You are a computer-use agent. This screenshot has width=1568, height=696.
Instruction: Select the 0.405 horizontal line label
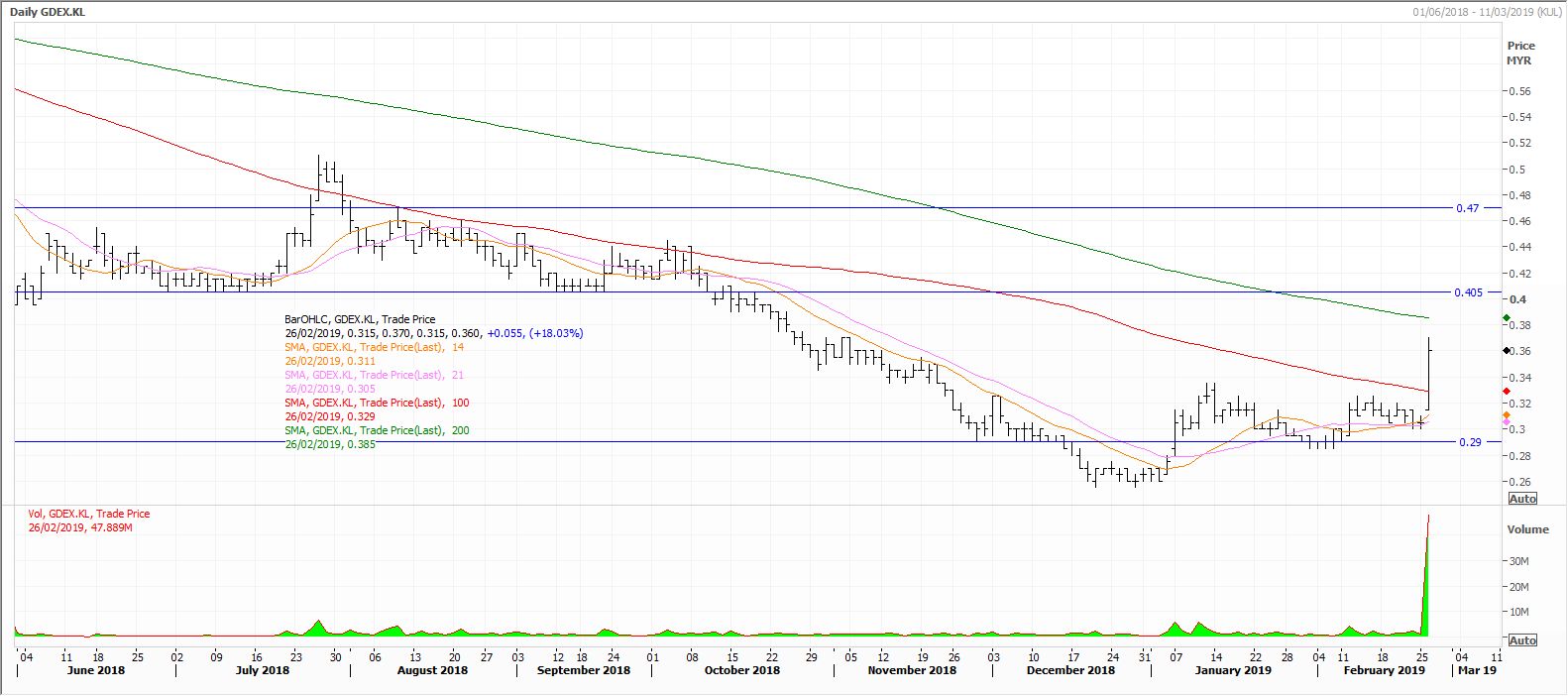pos(1468,292)
